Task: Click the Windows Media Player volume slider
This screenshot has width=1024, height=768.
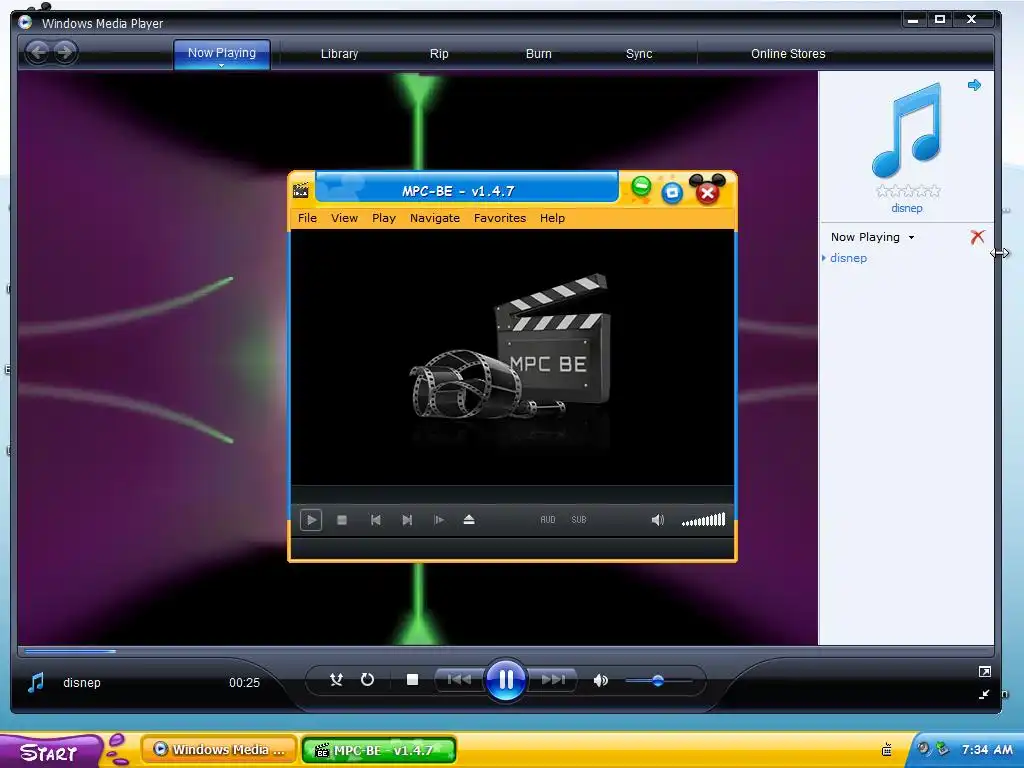Action: point(658,680)
